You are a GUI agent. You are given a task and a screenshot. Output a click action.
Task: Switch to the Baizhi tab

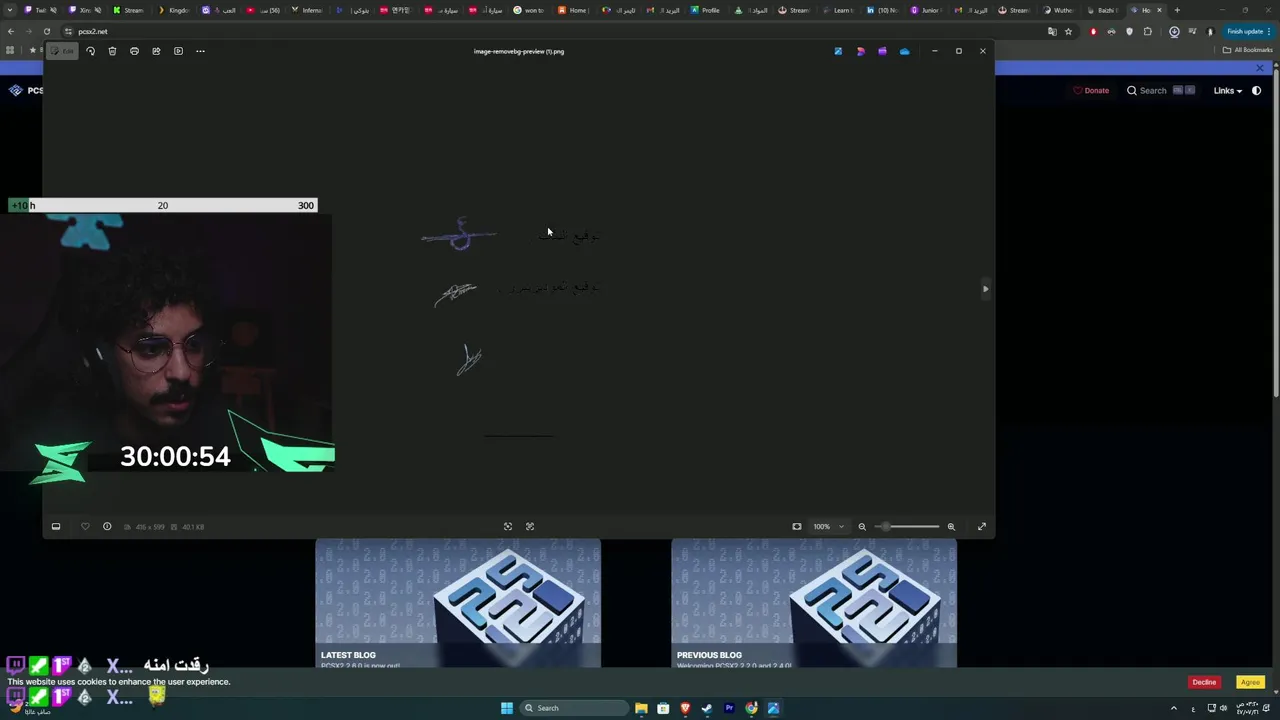point(1105,10)
